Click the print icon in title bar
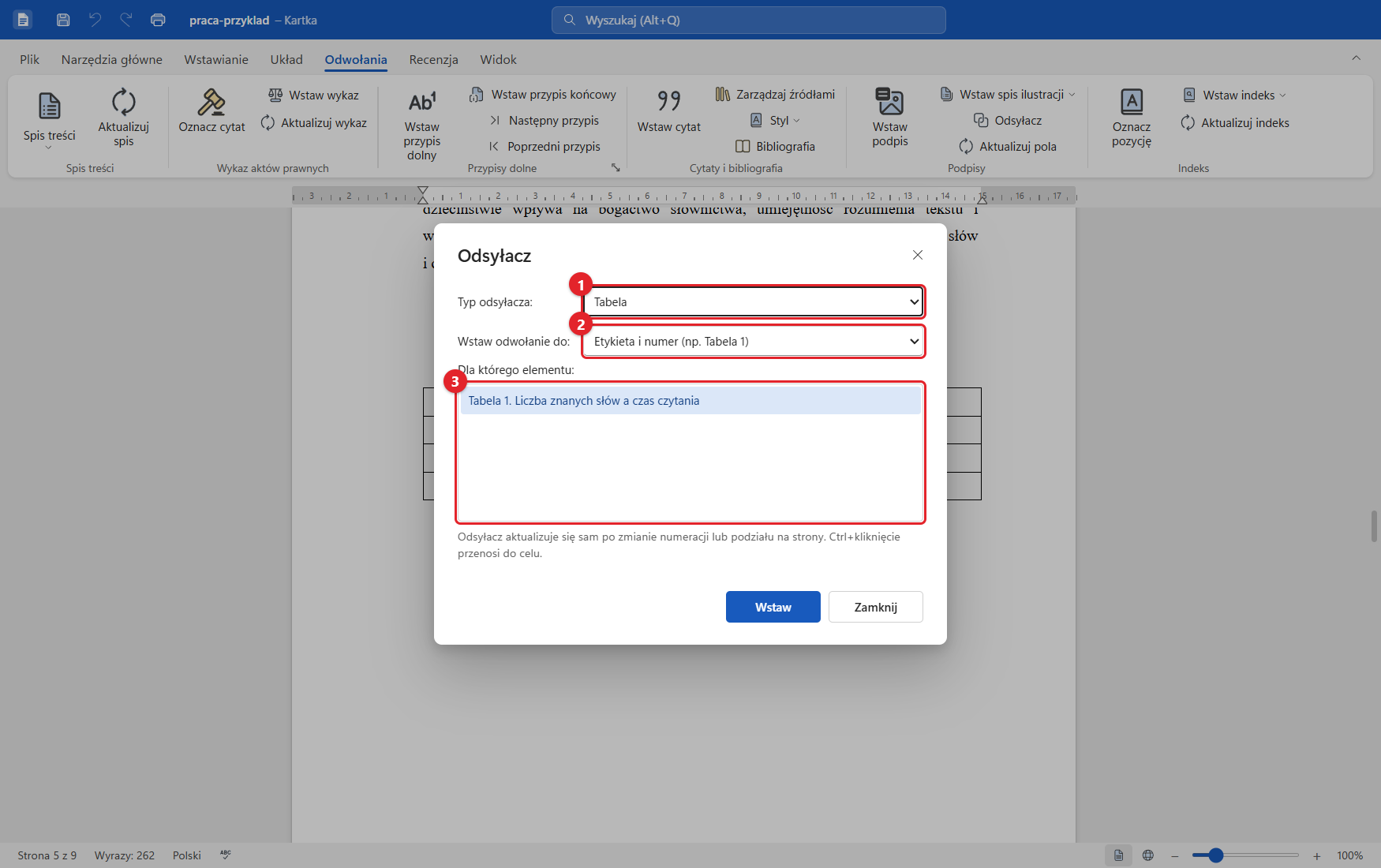The height and width of the screenshot is (868, 1381). click(158, 20)
